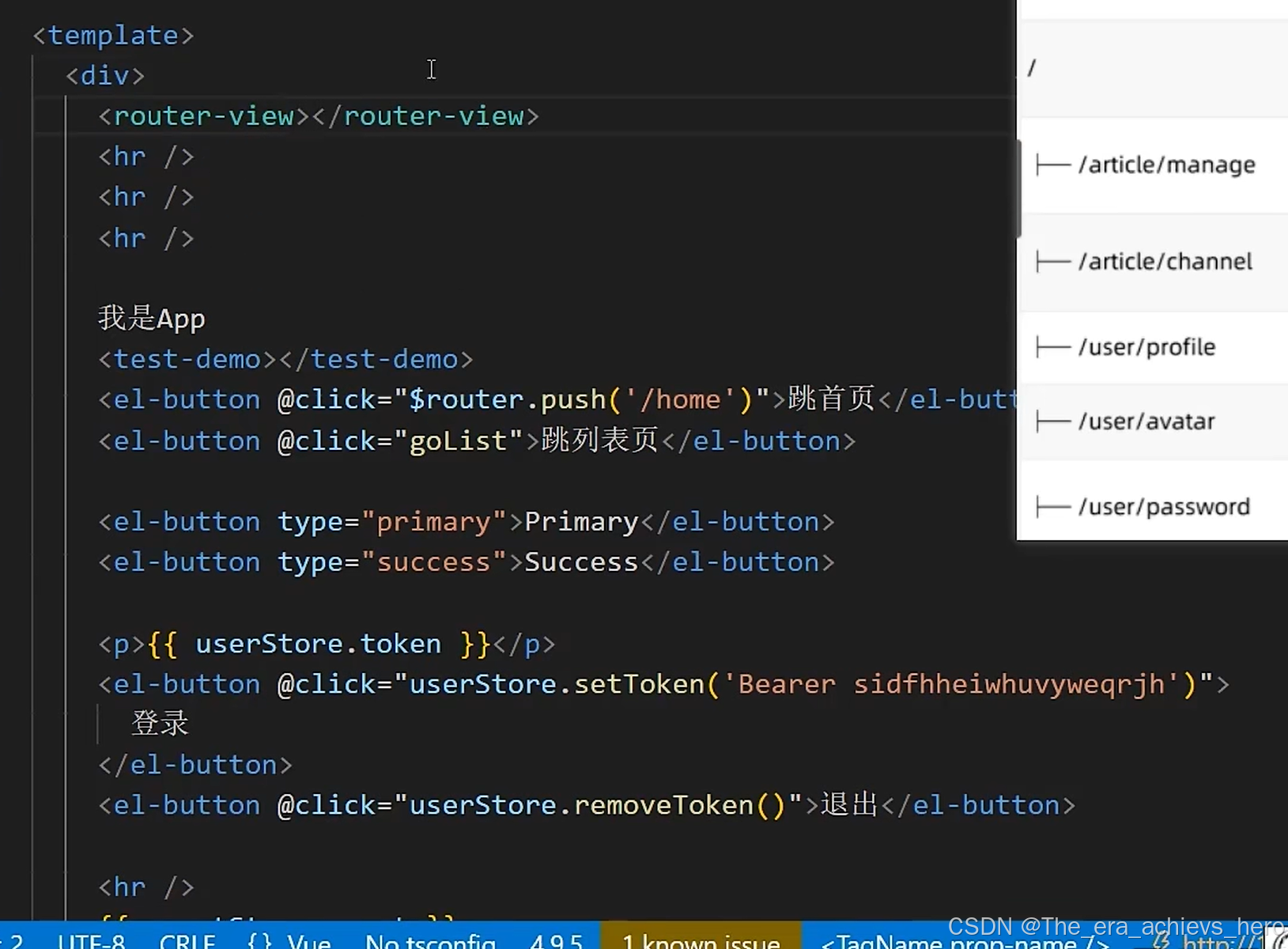Click the first <hr /> line after router-view

click(x=146, y=157)
